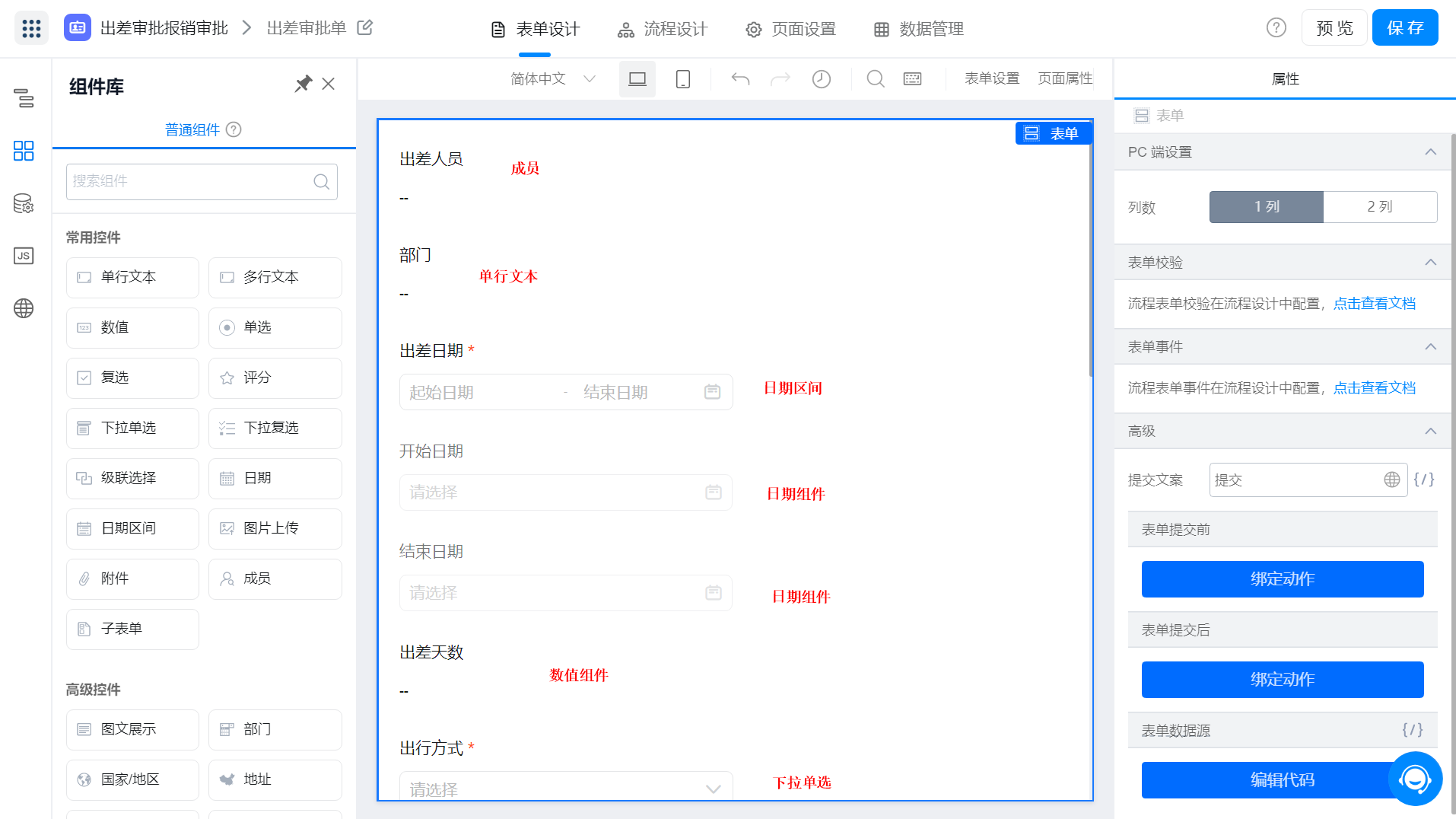This screenshot has width=1456, height=819.
Task: Switch to the 页面设置 tab
Action: (x=791, y=29)
